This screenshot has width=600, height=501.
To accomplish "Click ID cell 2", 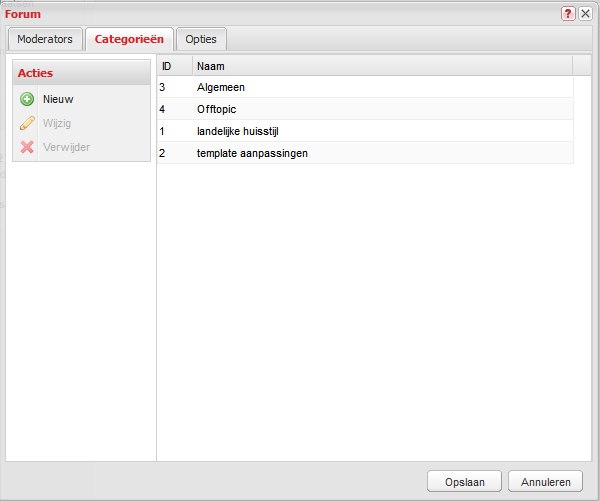I will pos(162,153).
